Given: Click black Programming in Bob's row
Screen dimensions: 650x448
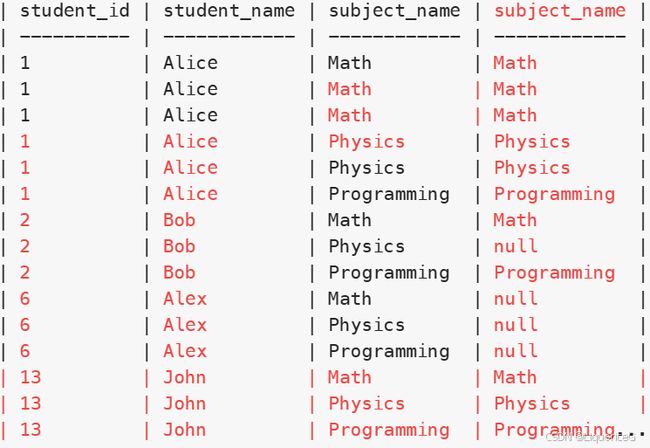Looking at the screenshot, I should (x=389, y=273).
